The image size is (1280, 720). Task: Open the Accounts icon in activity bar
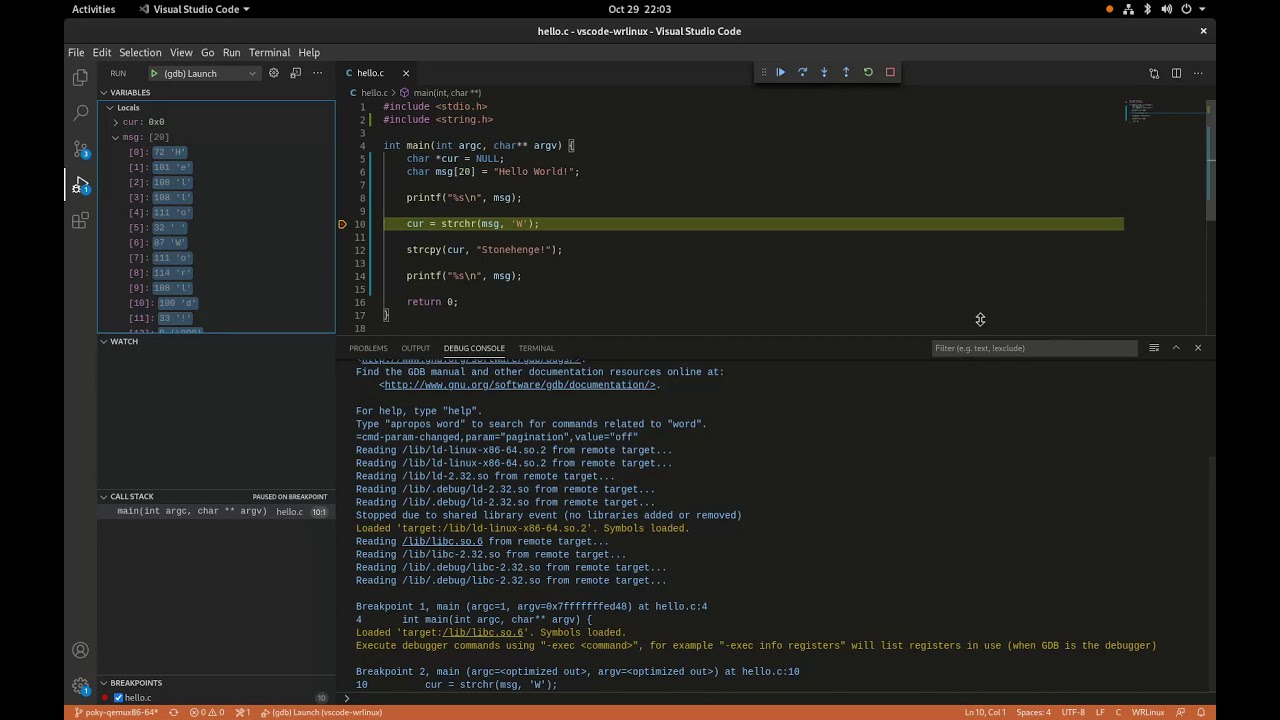coord(80,650)
